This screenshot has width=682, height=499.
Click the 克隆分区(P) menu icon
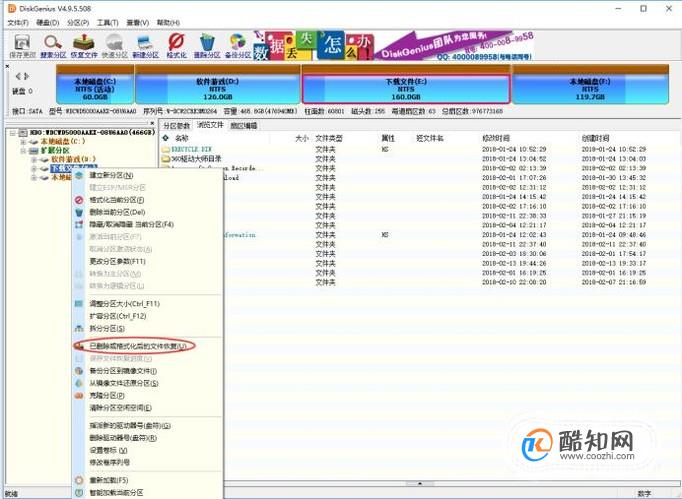pyautogui.click(x=79, y=395)
